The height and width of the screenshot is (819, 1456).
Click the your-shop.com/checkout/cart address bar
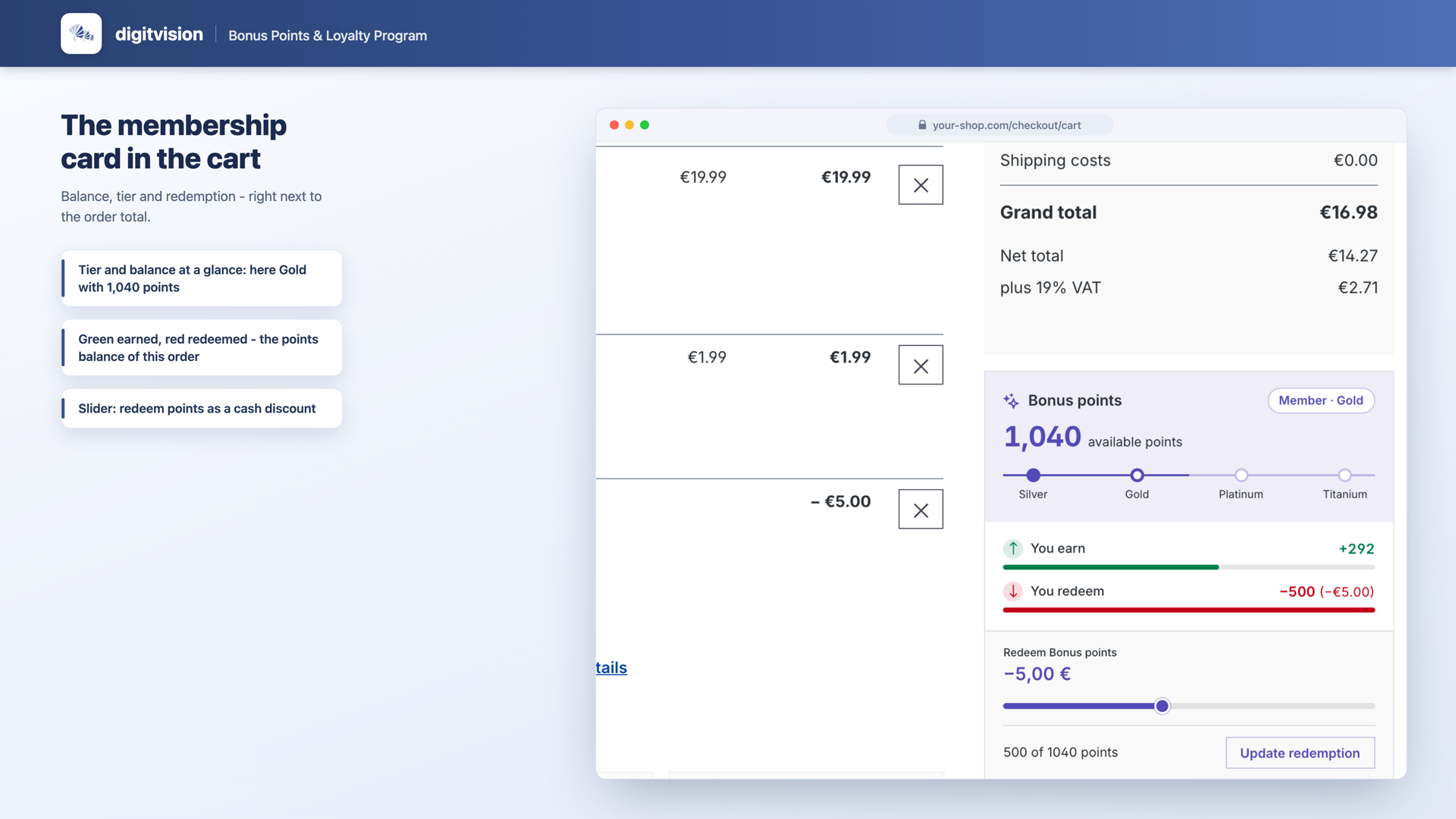[999, 125]
